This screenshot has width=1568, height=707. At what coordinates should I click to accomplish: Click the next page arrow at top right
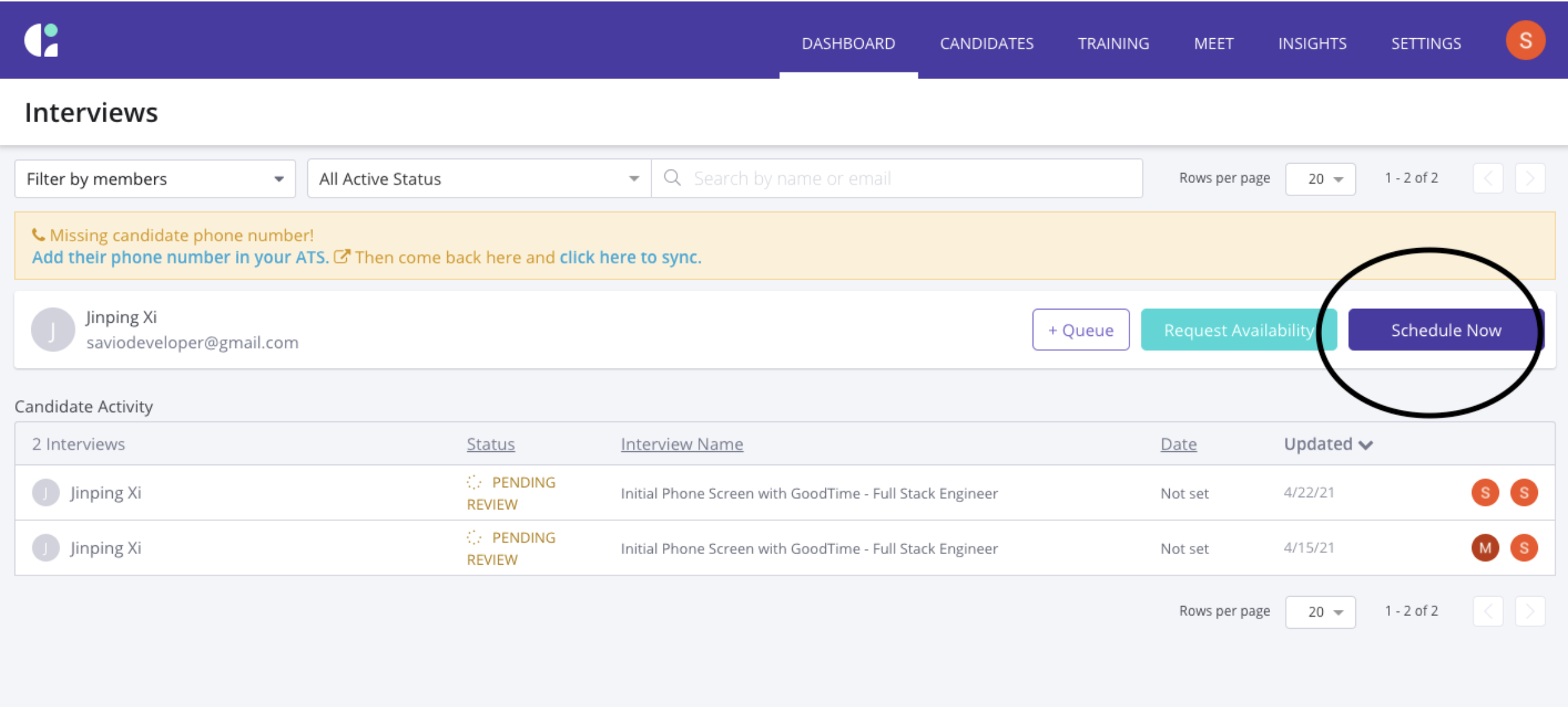(1530, 178)
